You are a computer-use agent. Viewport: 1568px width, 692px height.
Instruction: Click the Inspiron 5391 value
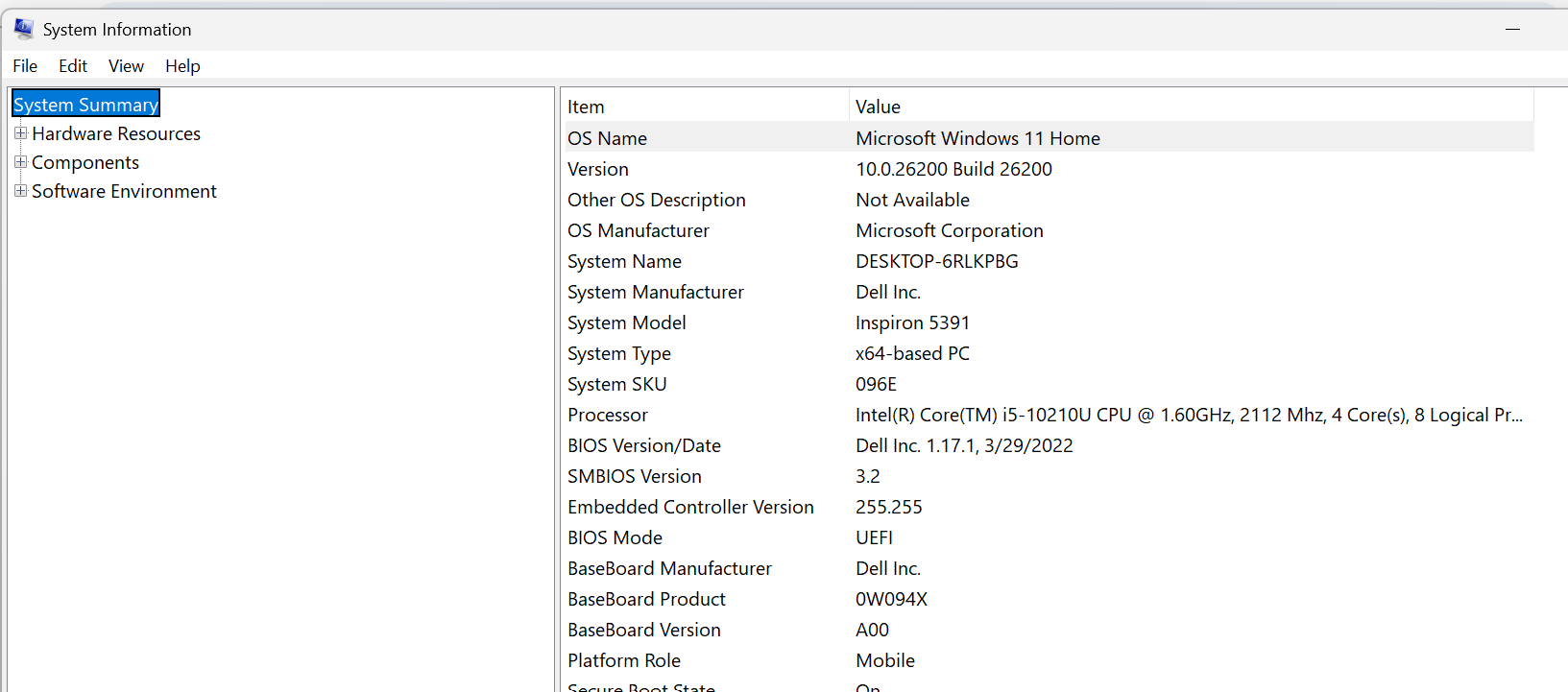point(912,322)
